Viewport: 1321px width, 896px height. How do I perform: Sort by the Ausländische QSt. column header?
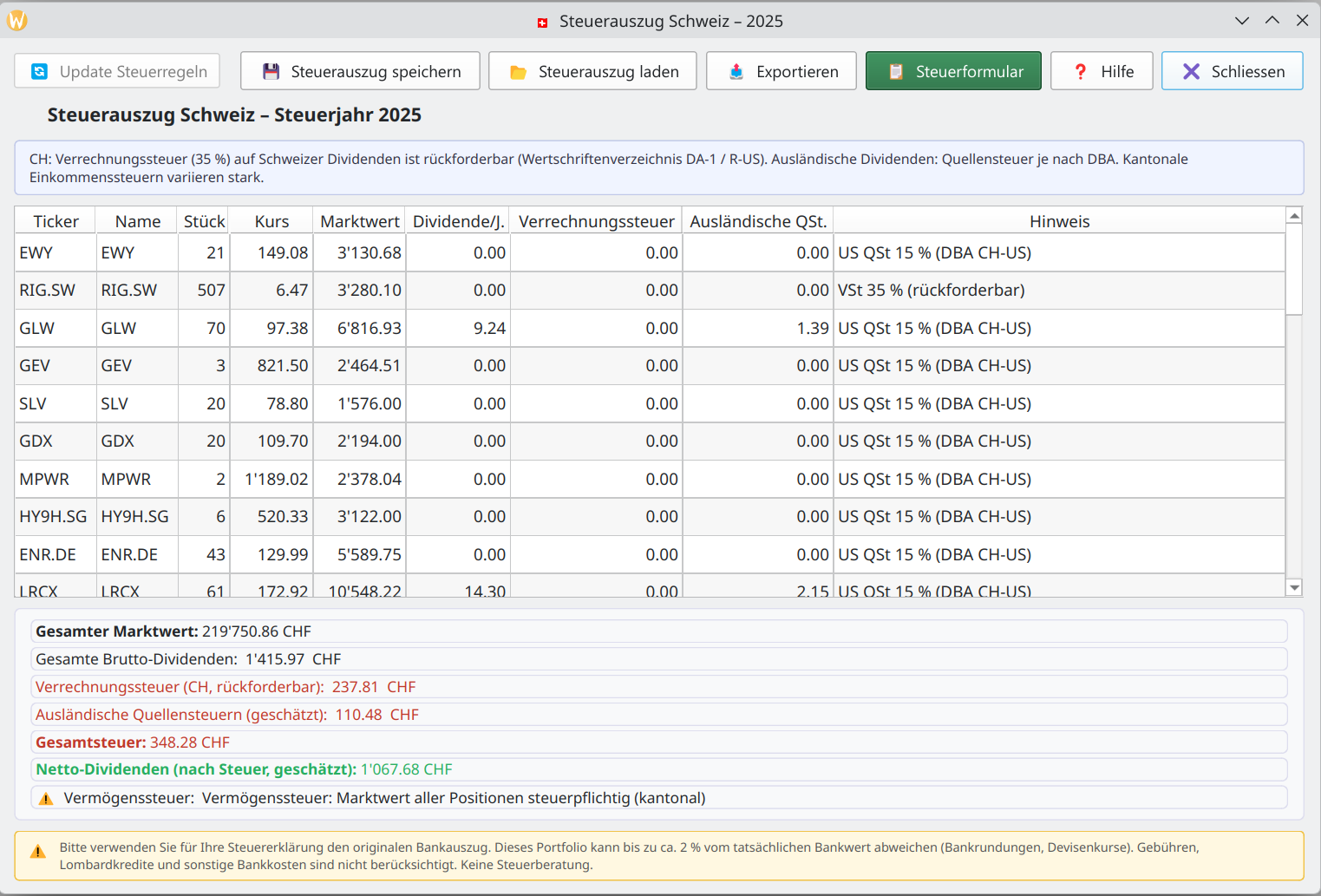tap(758, 221)
